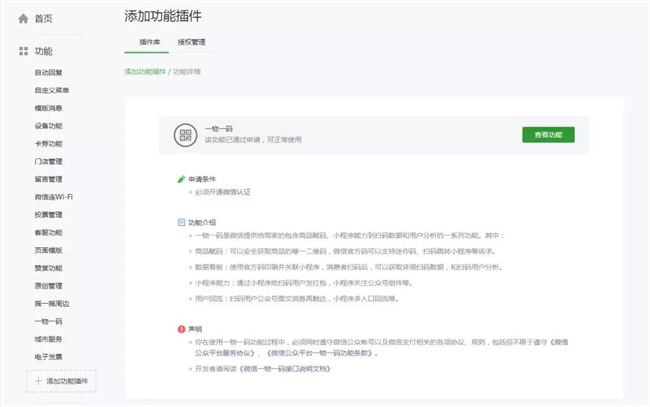Click the 一物一码 QR code icon
Viewport: 650px width, 407px height.
[x=184, y=136]
